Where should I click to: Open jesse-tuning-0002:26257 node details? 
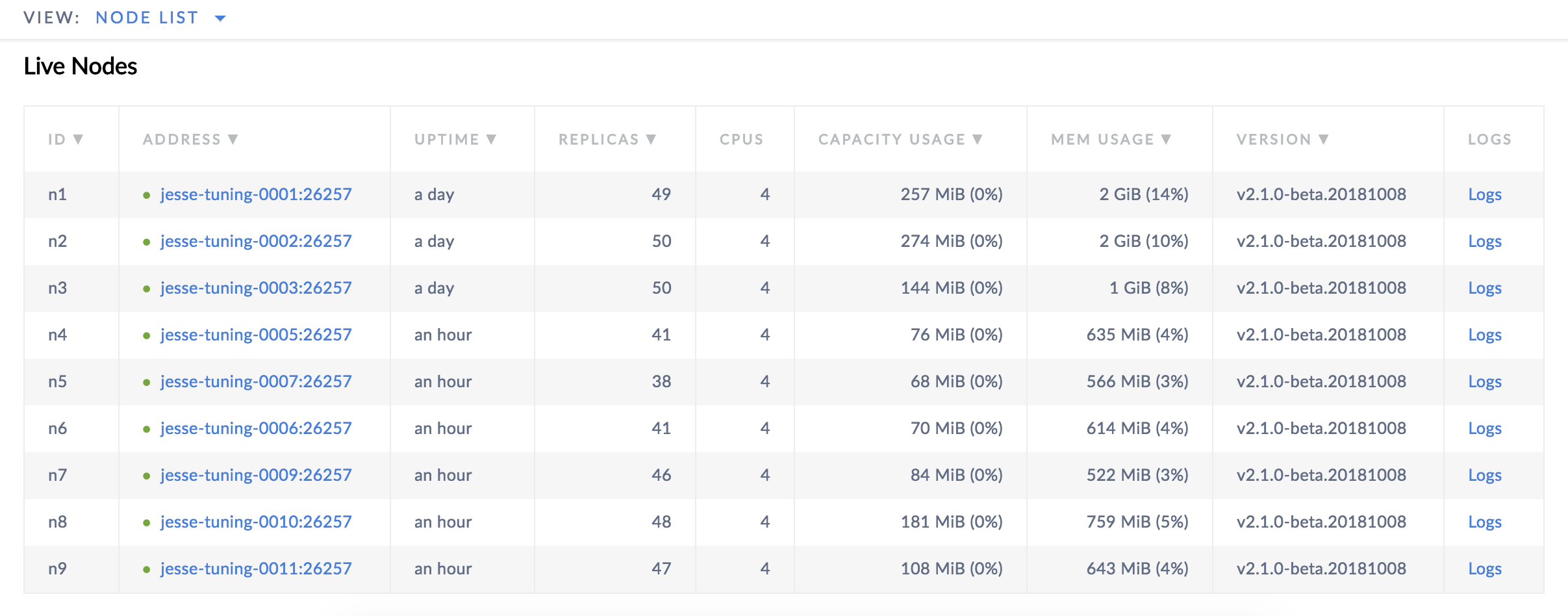click(x=256, y=241)
